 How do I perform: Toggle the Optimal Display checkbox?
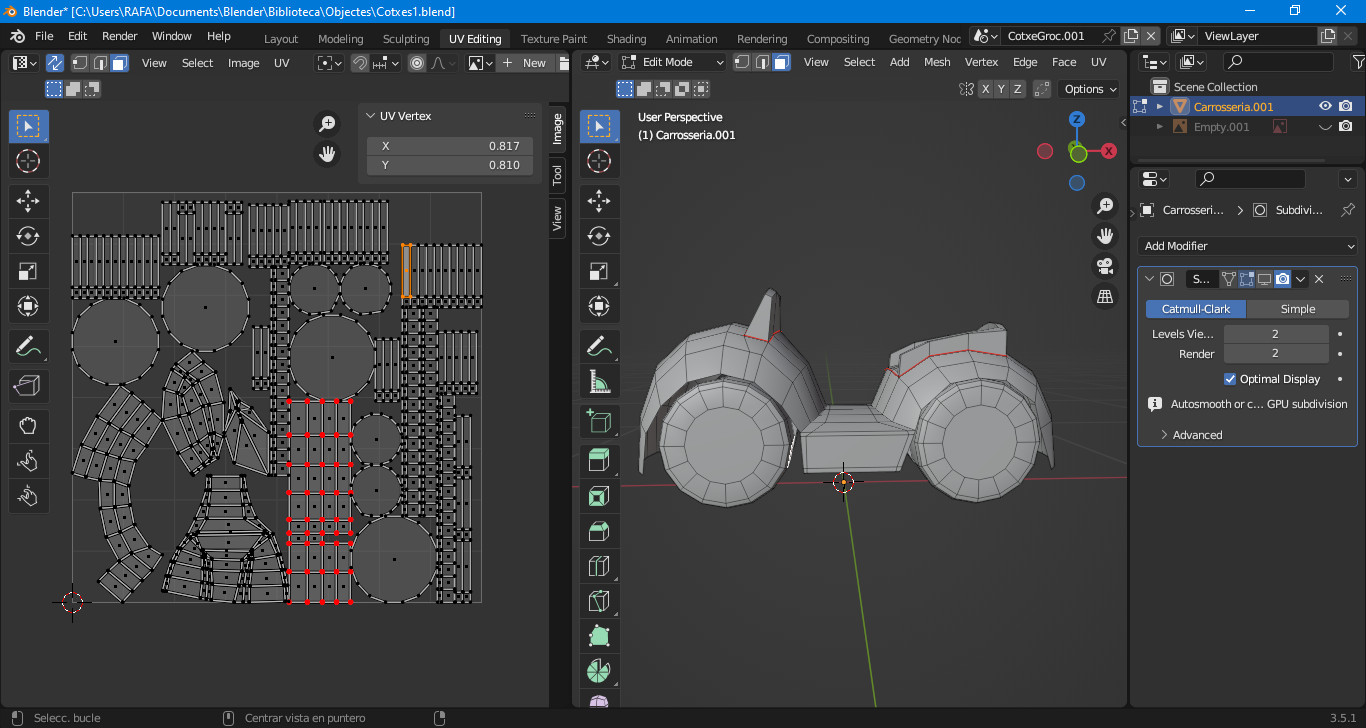click(x=1230, y=379)
